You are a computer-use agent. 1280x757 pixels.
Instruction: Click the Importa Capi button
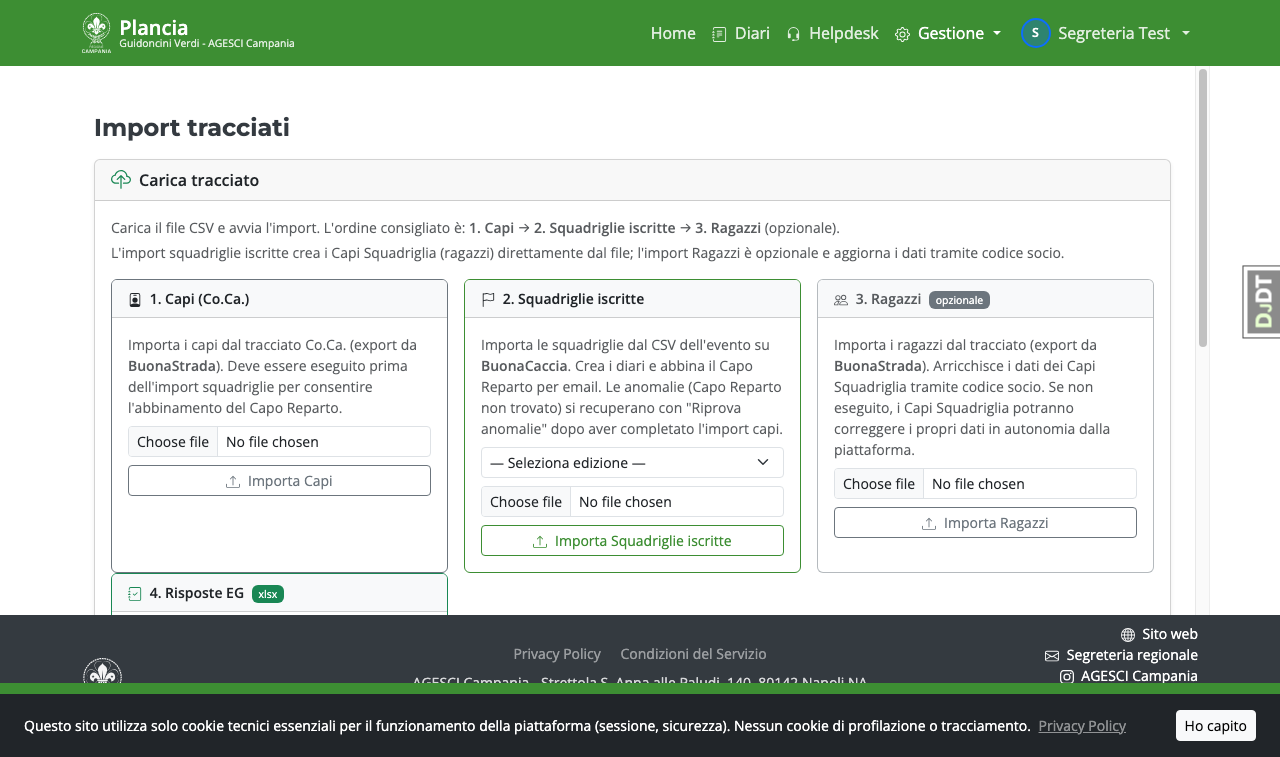coord(279,481)
